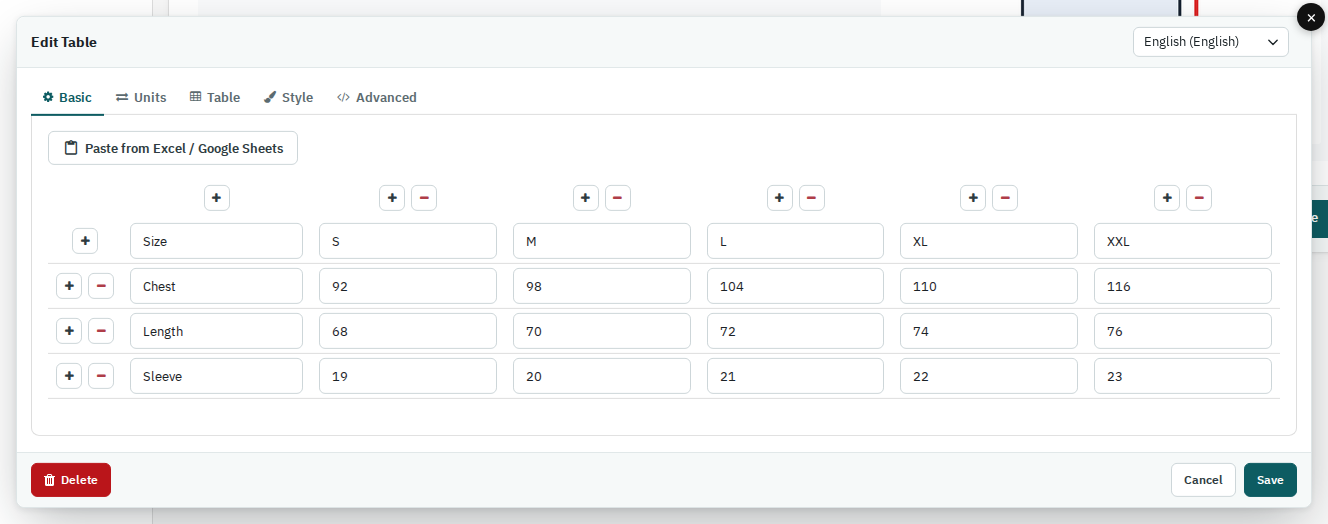This screenshot has width=1328, height=524.
Task: Add a row below the Length row
Action: 69,331
